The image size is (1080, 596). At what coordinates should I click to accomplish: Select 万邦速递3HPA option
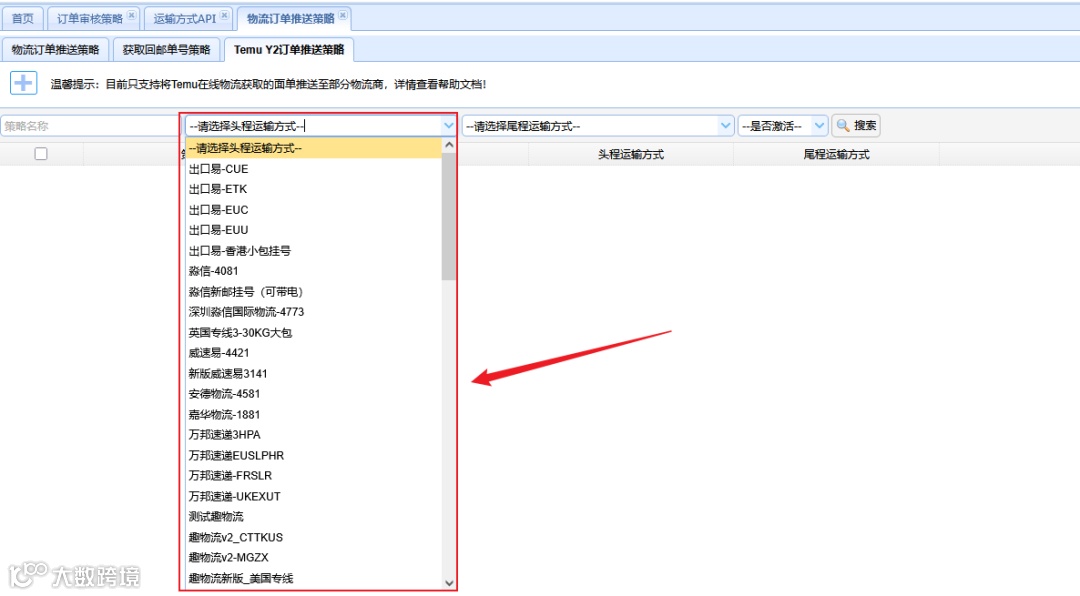tap(313, 435)
